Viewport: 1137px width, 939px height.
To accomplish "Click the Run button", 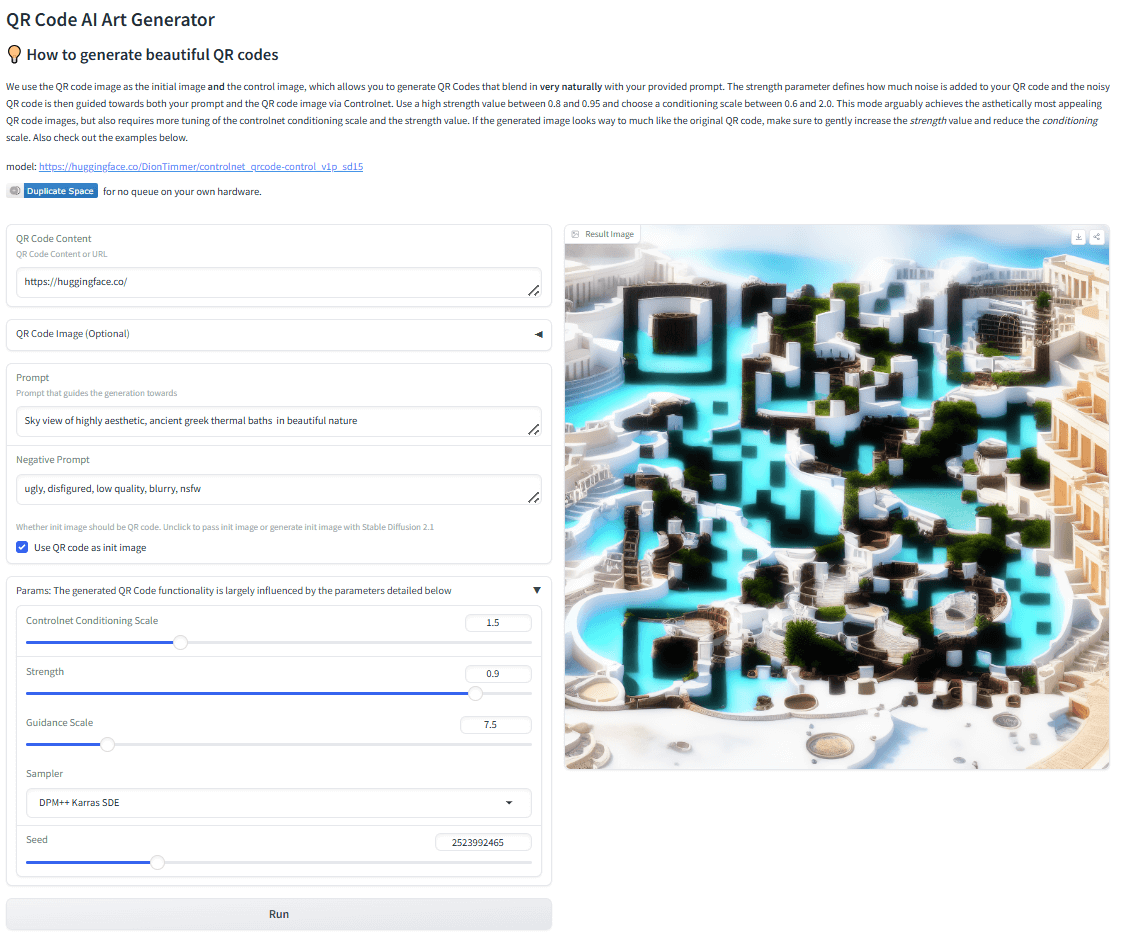I will (x=278, y=914).
